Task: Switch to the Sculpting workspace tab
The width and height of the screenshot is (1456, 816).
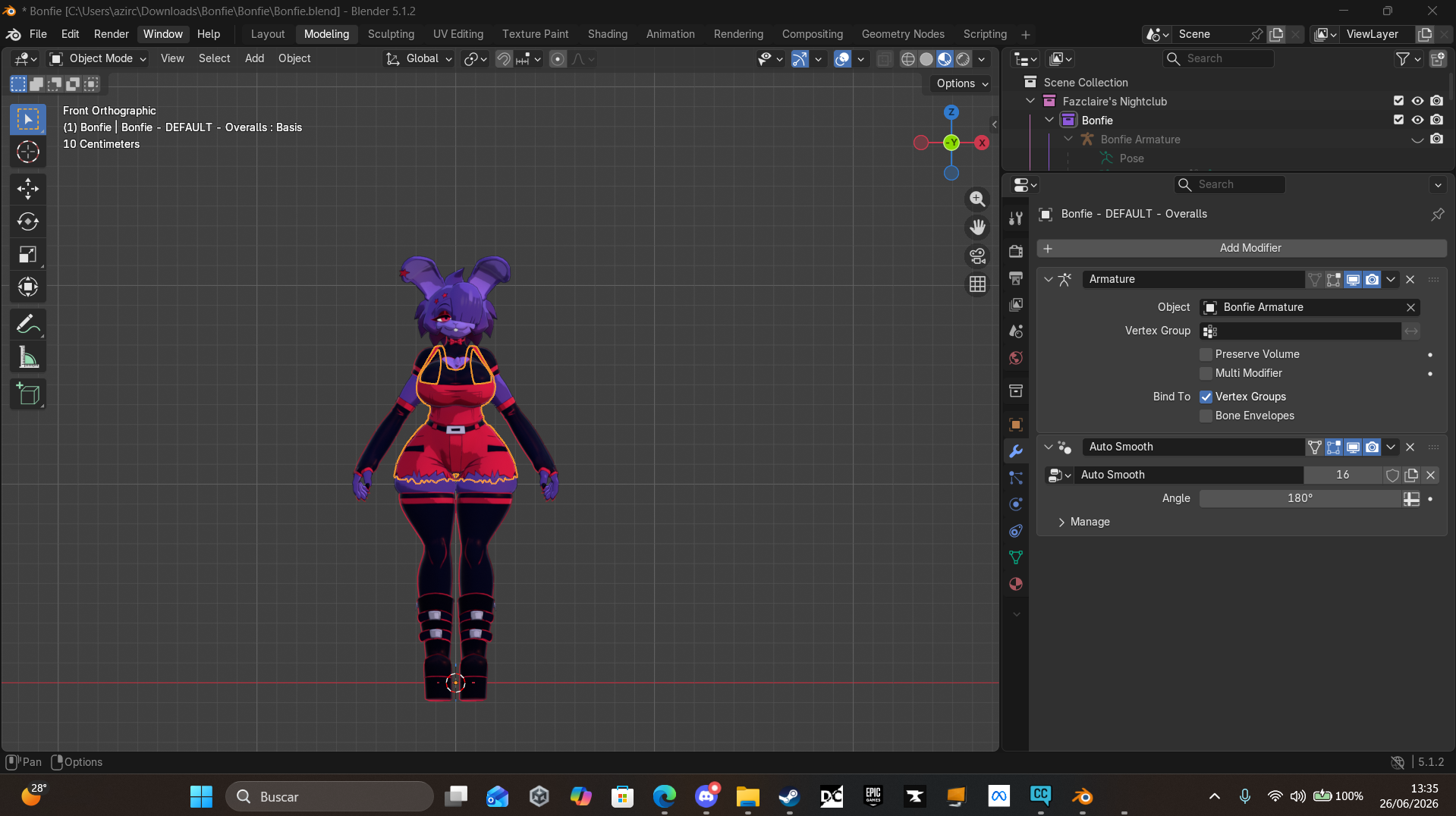Action: (x=391, y=34)
